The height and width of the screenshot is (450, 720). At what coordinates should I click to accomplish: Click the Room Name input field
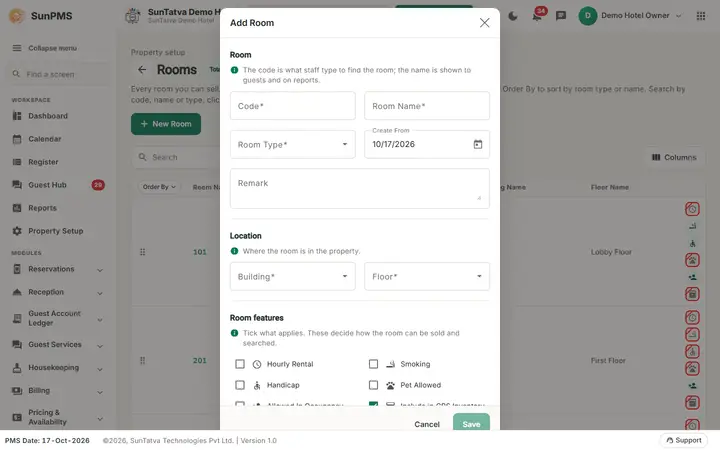[427, 106]
